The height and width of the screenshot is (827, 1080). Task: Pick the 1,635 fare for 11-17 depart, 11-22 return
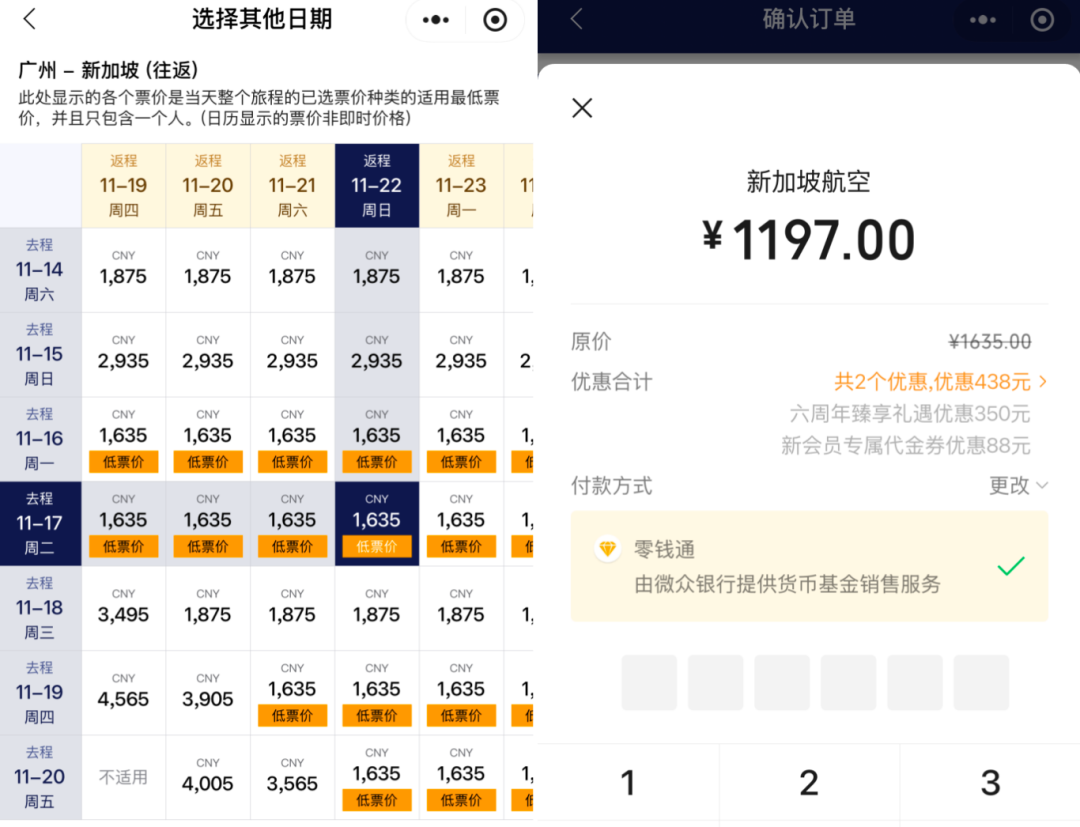(x=377, y=523)
